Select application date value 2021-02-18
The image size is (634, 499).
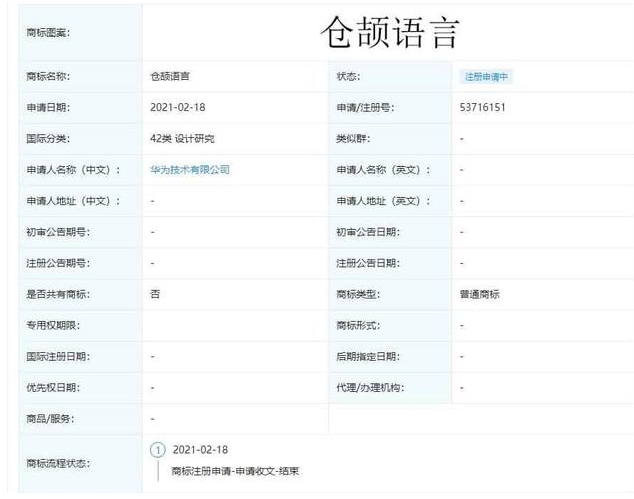point(178,107)
